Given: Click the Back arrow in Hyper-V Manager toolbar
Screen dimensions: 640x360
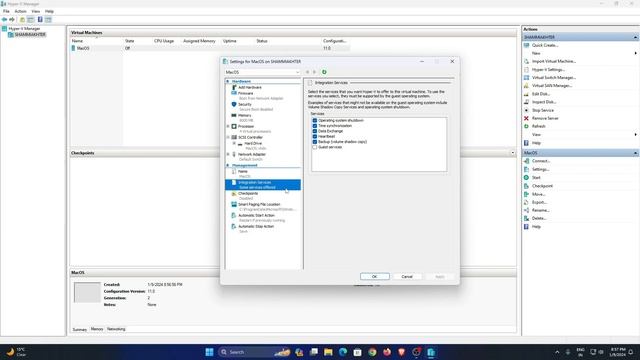Looking at the screenshot, I should coord(4,20).
